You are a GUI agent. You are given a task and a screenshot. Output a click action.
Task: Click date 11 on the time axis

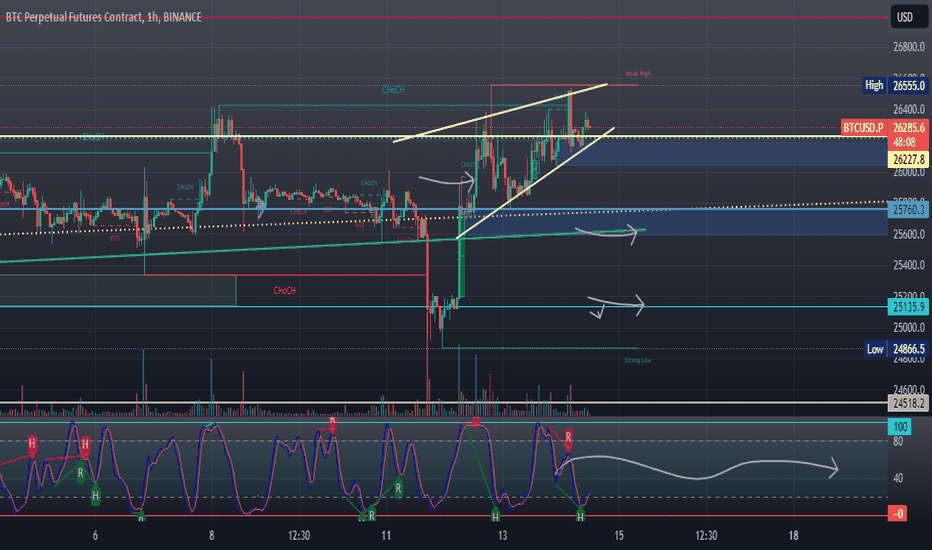tap(386, 536)
